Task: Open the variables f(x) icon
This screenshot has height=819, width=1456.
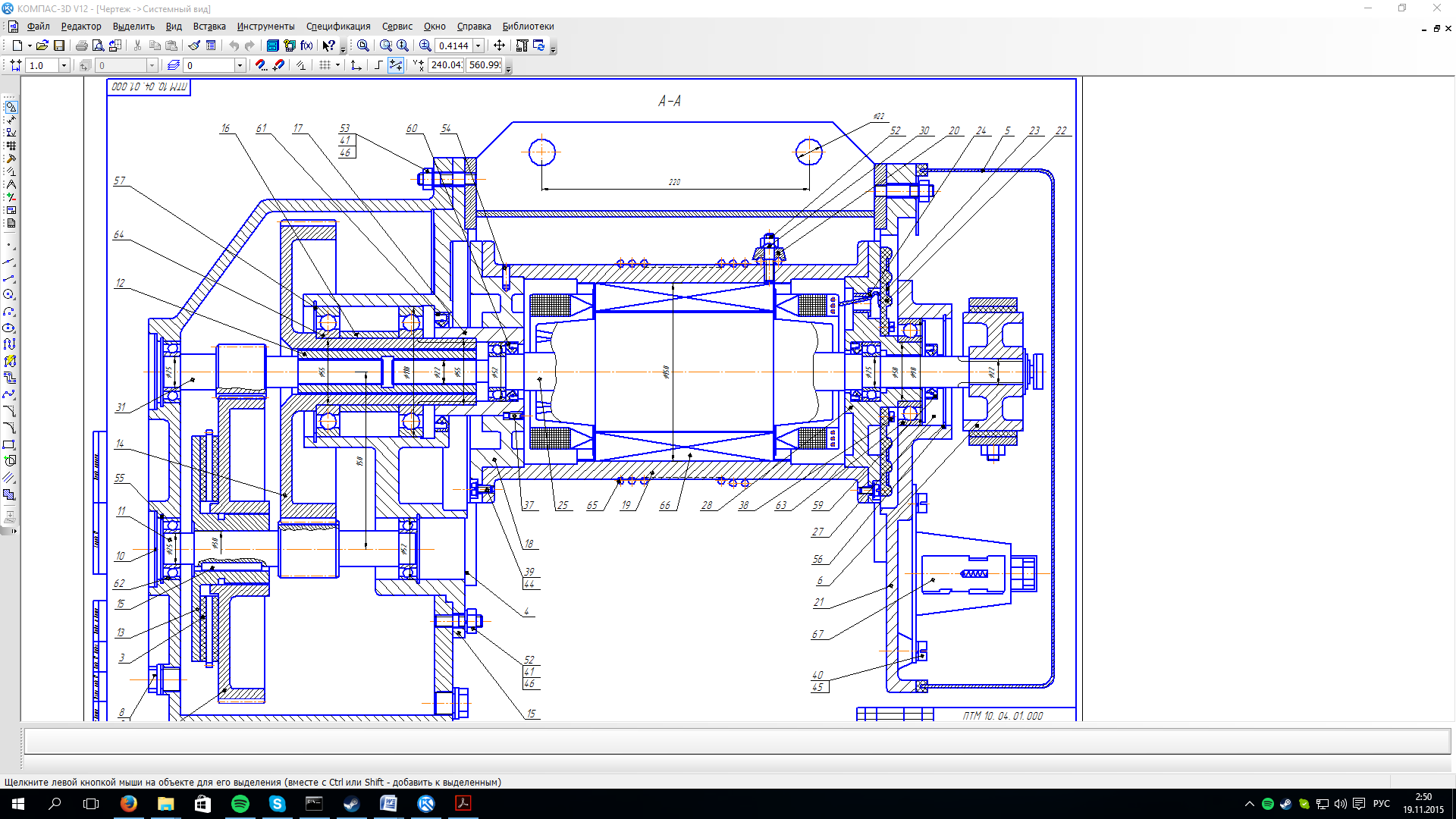Action: point(306,45)
